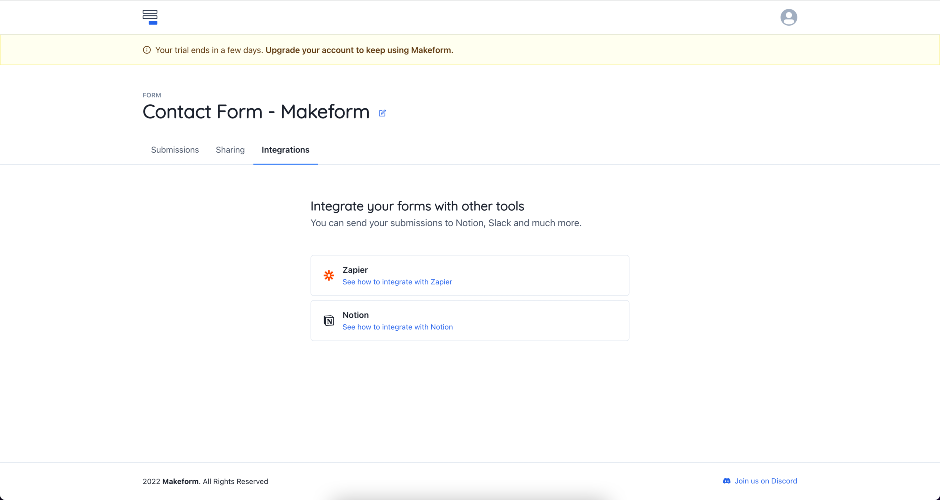Click the Notion card heading text
Image resolution: width=940 pixels, height=500 pixels.
point(355,315)
